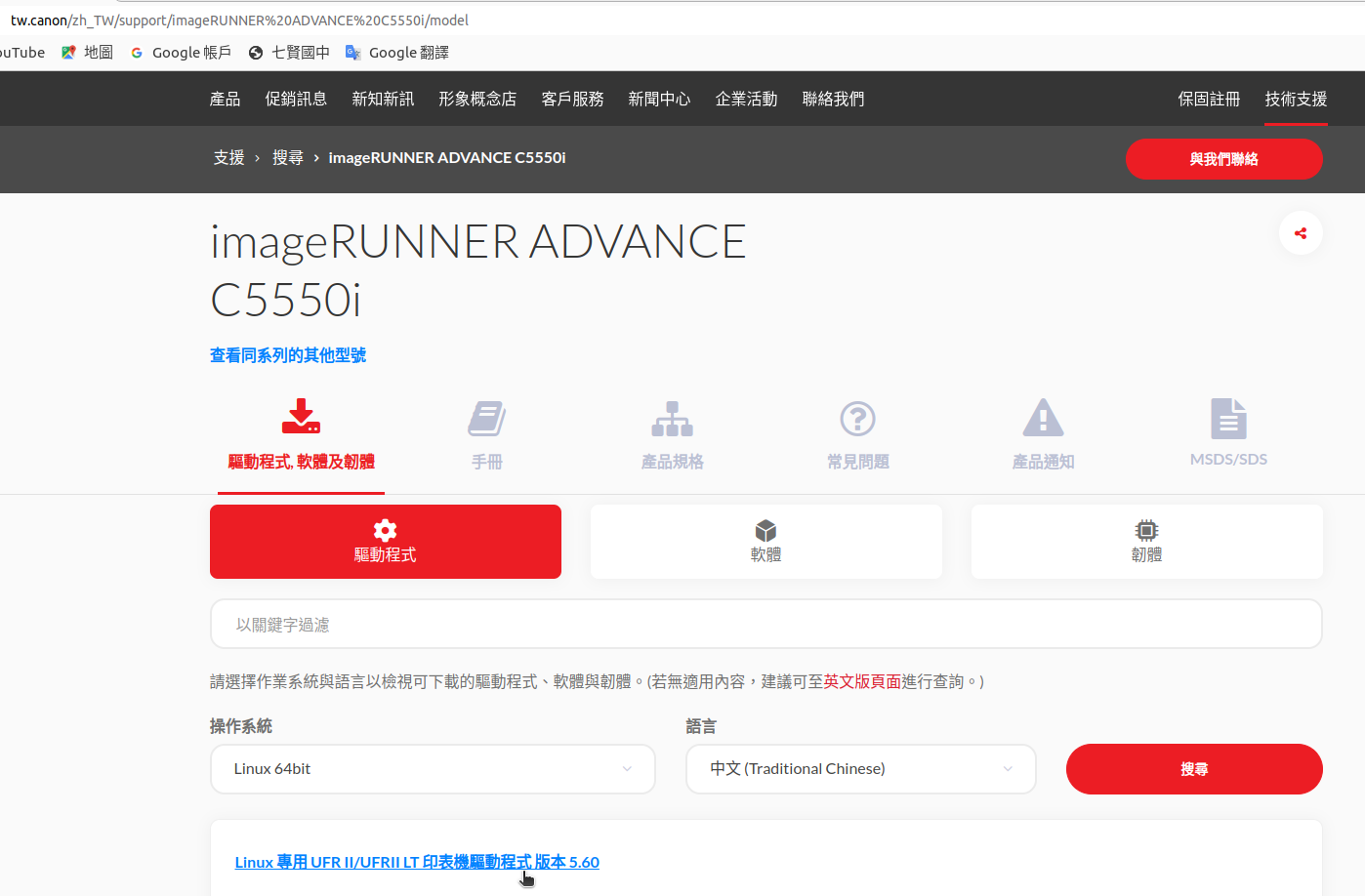This screenshot has width=1365, height=896.
Task: Open the 新知新訊 menu
Action: point(383,99)
